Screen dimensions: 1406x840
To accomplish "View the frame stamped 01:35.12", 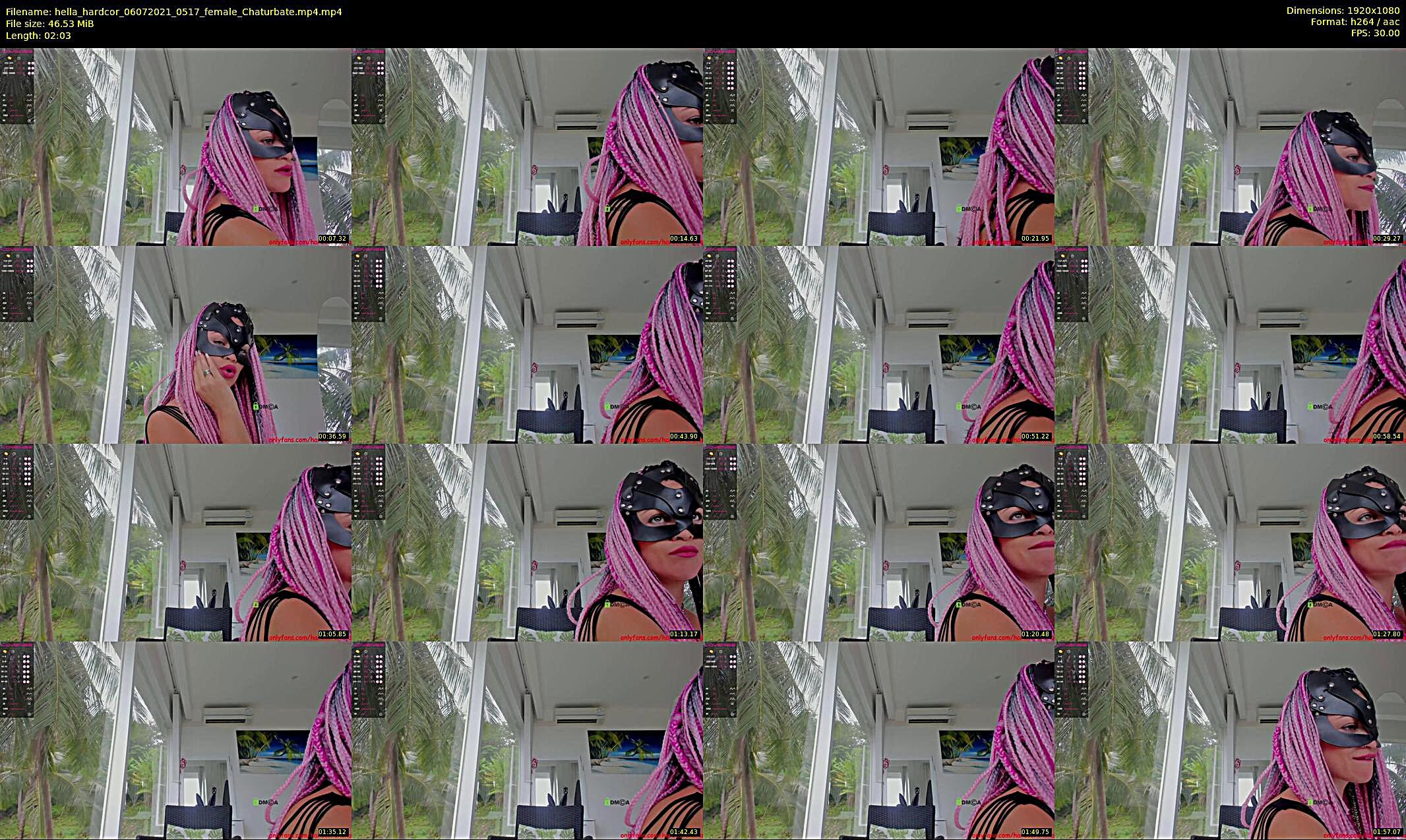I will [x=175, y=740].
